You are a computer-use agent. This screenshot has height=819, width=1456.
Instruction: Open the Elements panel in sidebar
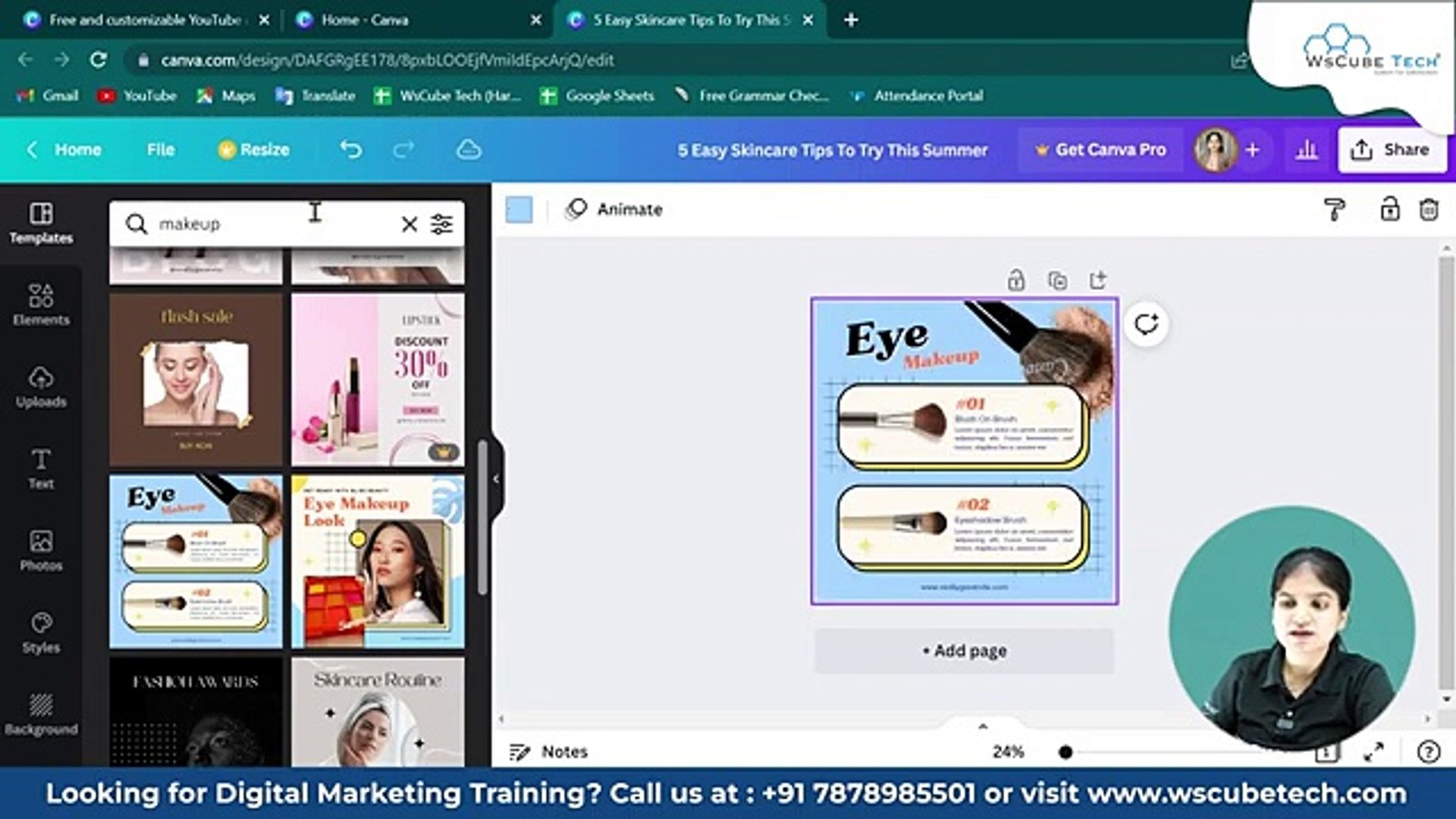click(x=41, y=304)
